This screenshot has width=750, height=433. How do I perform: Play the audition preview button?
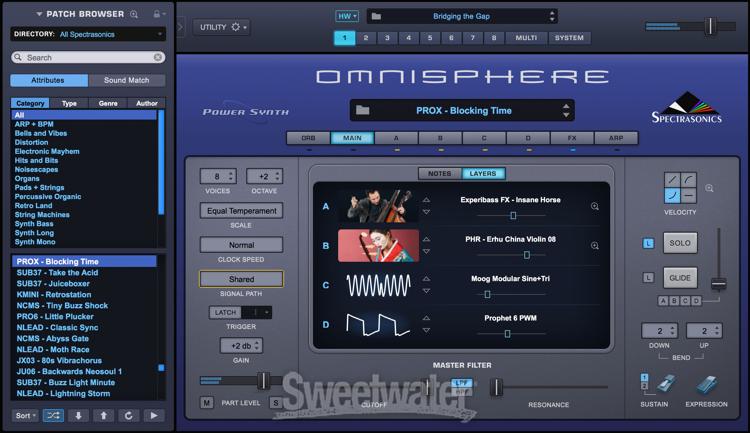point(154,415)
